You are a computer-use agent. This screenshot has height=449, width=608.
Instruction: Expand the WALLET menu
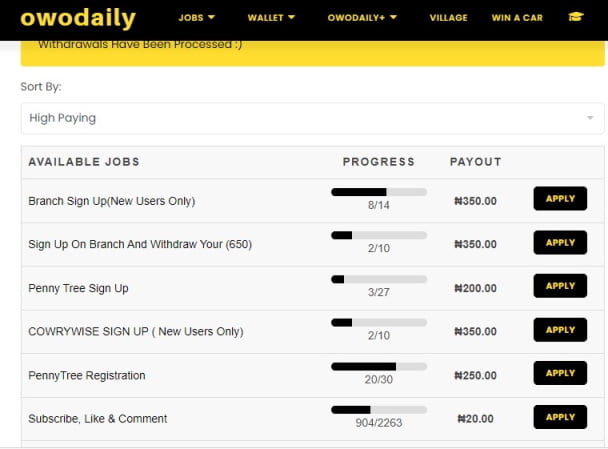(x=271, y=17)
